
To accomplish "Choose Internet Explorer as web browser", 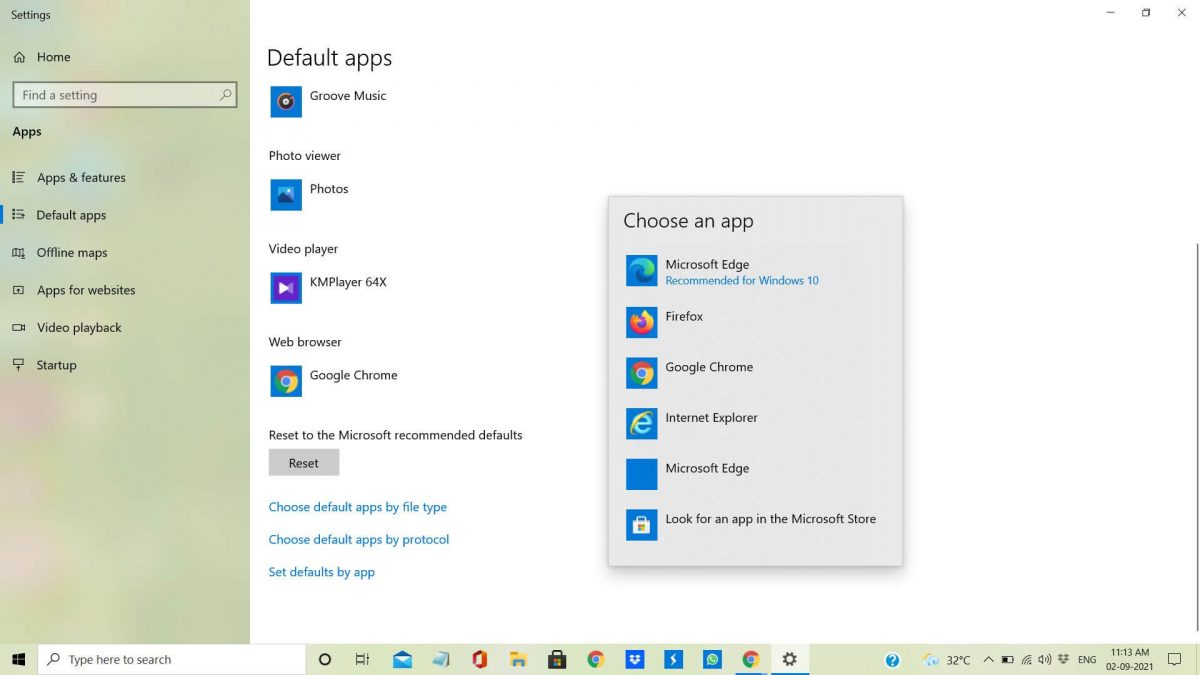I will (711, 422).
